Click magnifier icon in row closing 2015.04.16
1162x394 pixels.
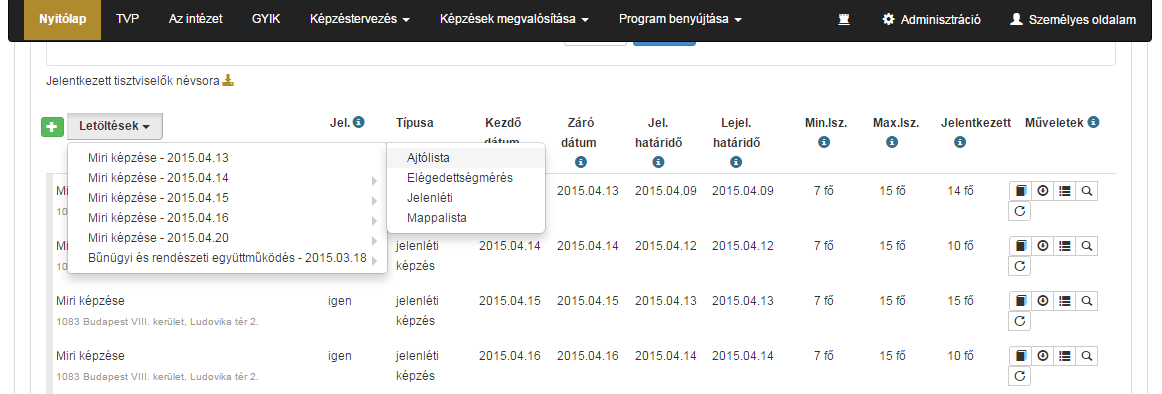pos(1086,355)
